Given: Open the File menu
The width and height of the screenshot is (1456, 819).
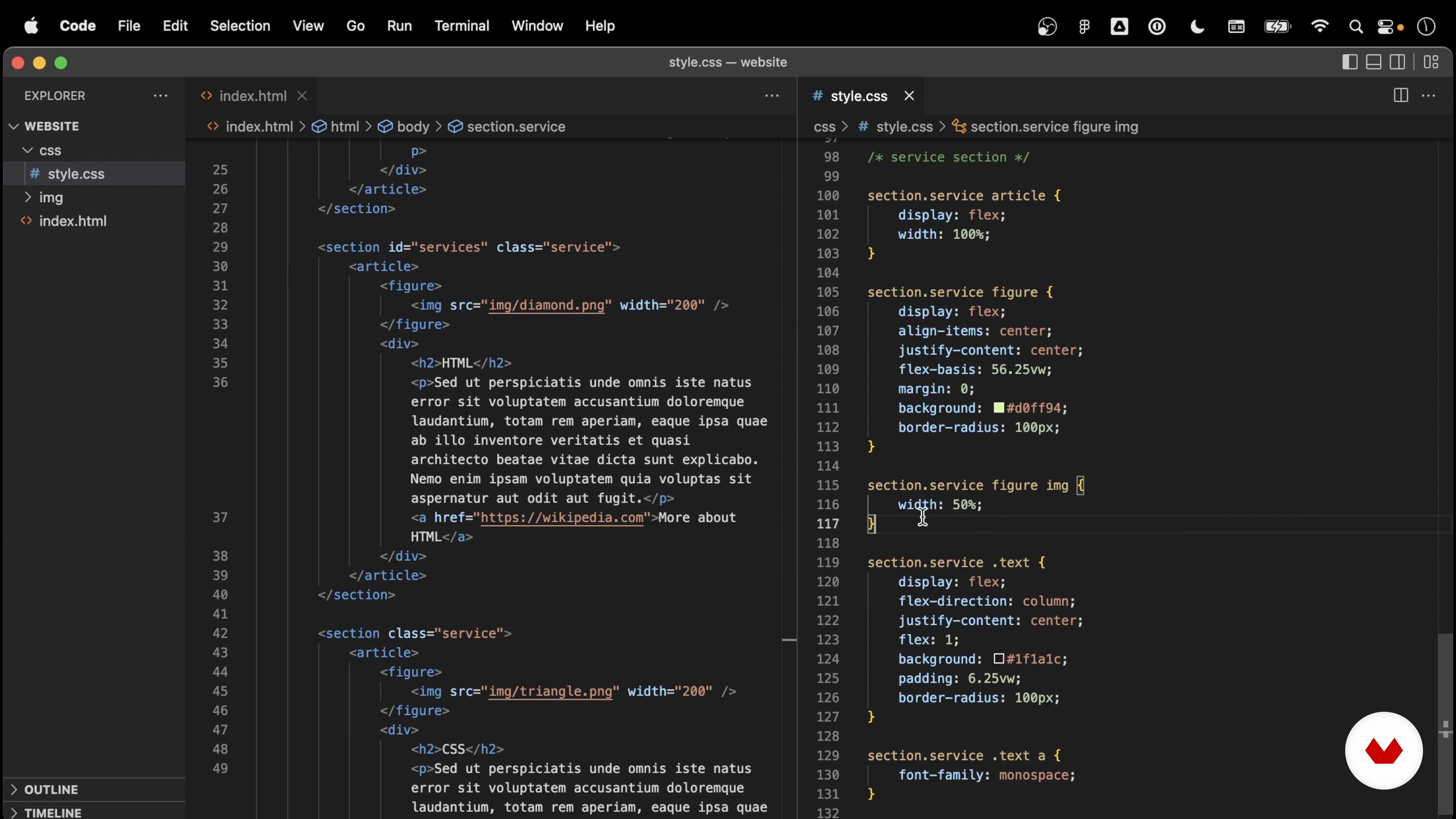Looking at the screenshot, I should (x=129, y=26).
